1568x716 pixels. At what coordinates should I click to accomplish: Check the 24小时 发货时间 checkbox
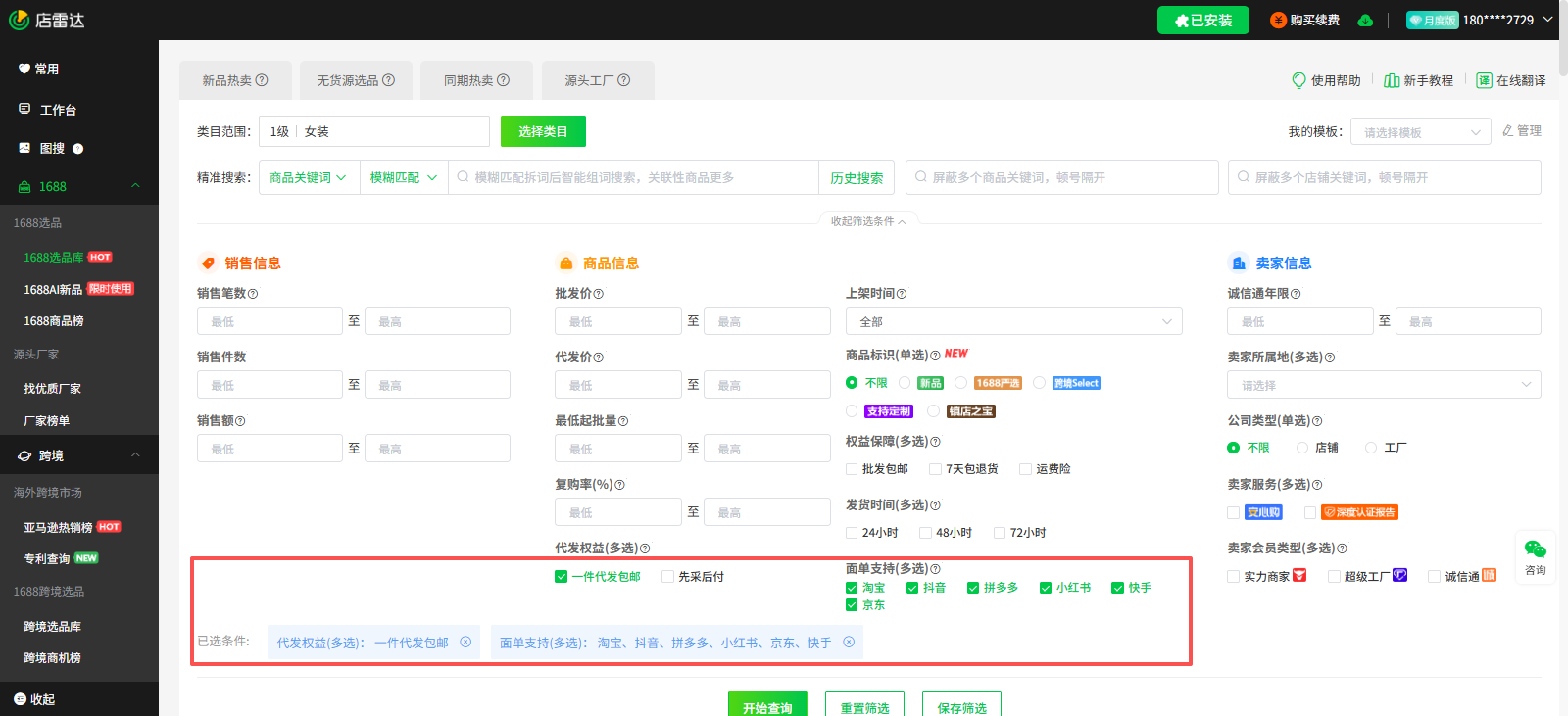pyautogui.click(x=852, y=533)
